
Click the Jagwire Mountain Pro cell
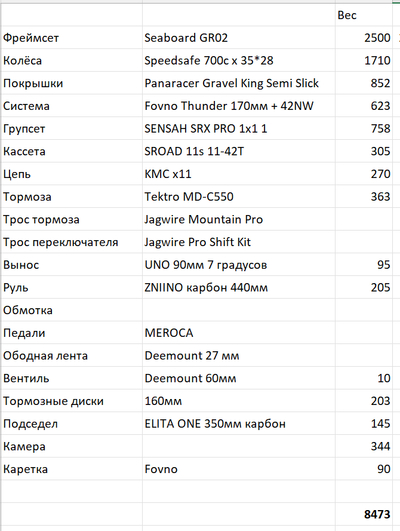tap(239, 219)
